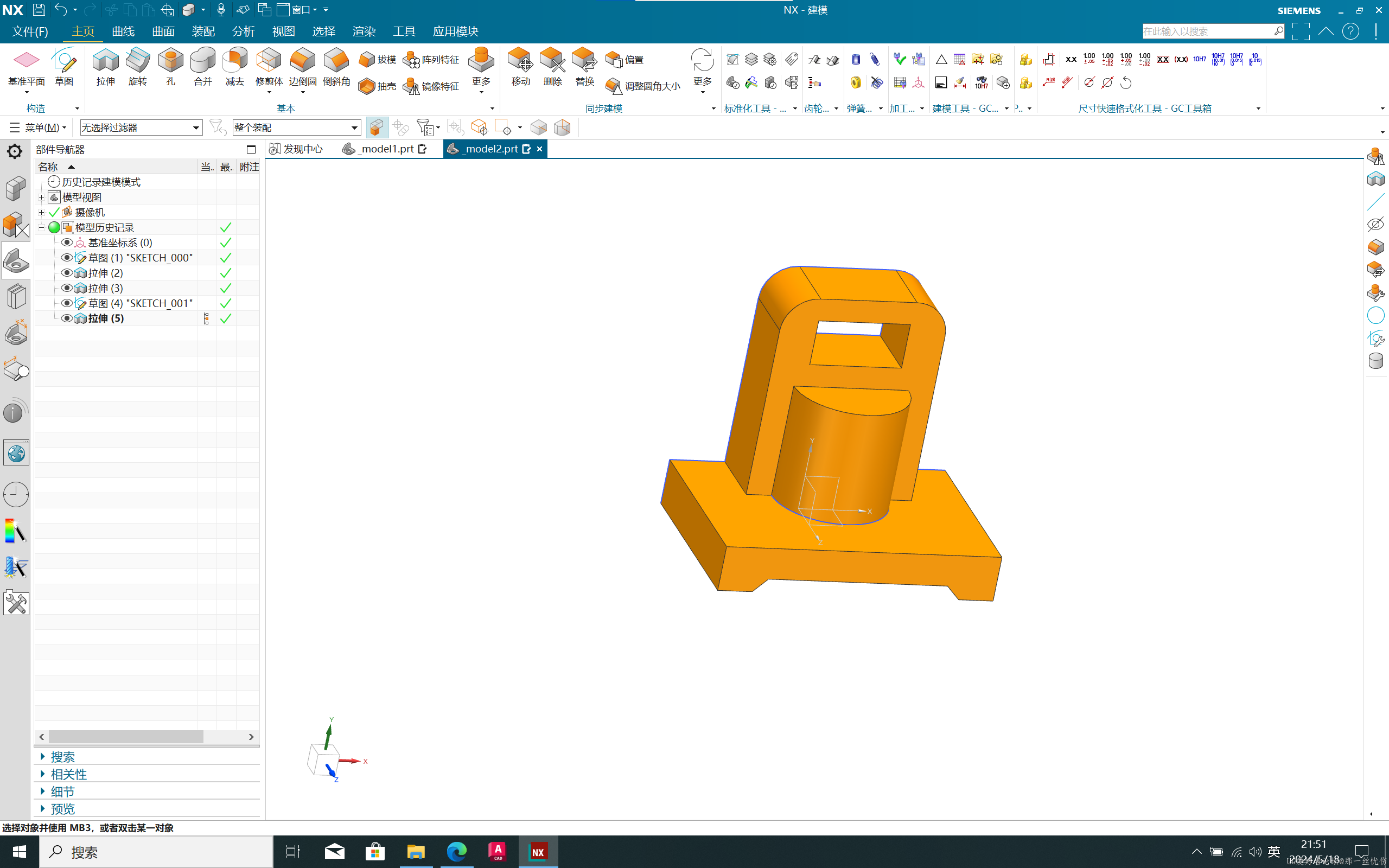Switch to _model1.prt tab
1389x868 pixels.
coord(385,149)
